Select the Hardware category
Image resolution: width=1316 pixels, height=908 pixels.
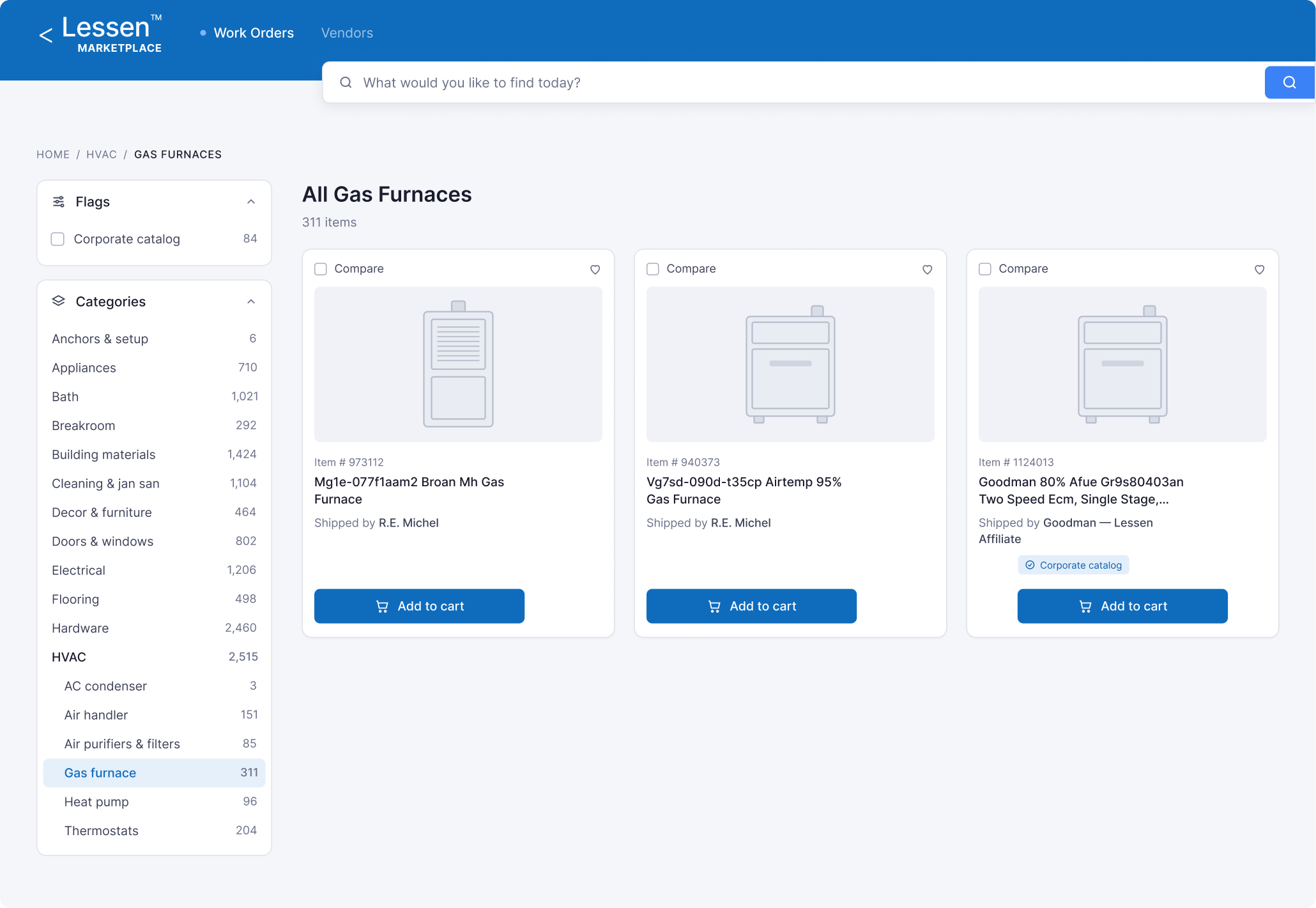click(x=154, y=628)
